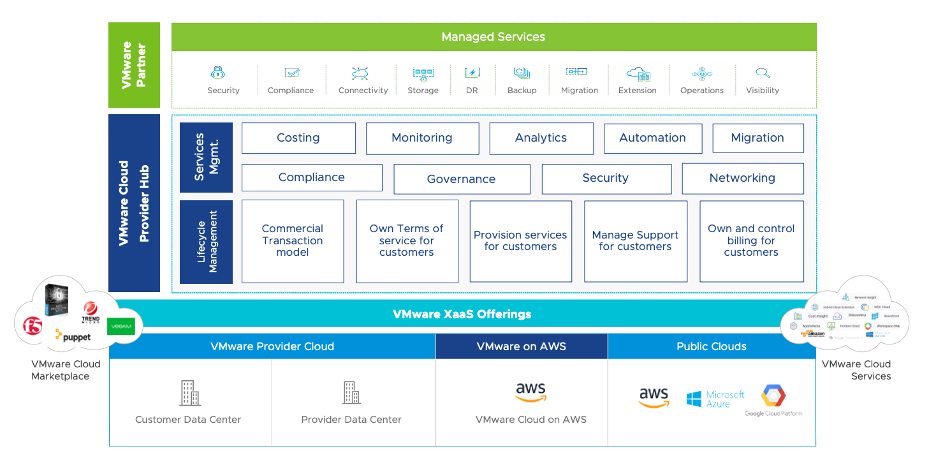Screen dimensions: 936x472
Task: Click the AWS logo above VMware Cloud on AWS
Action: coord(531,391)
